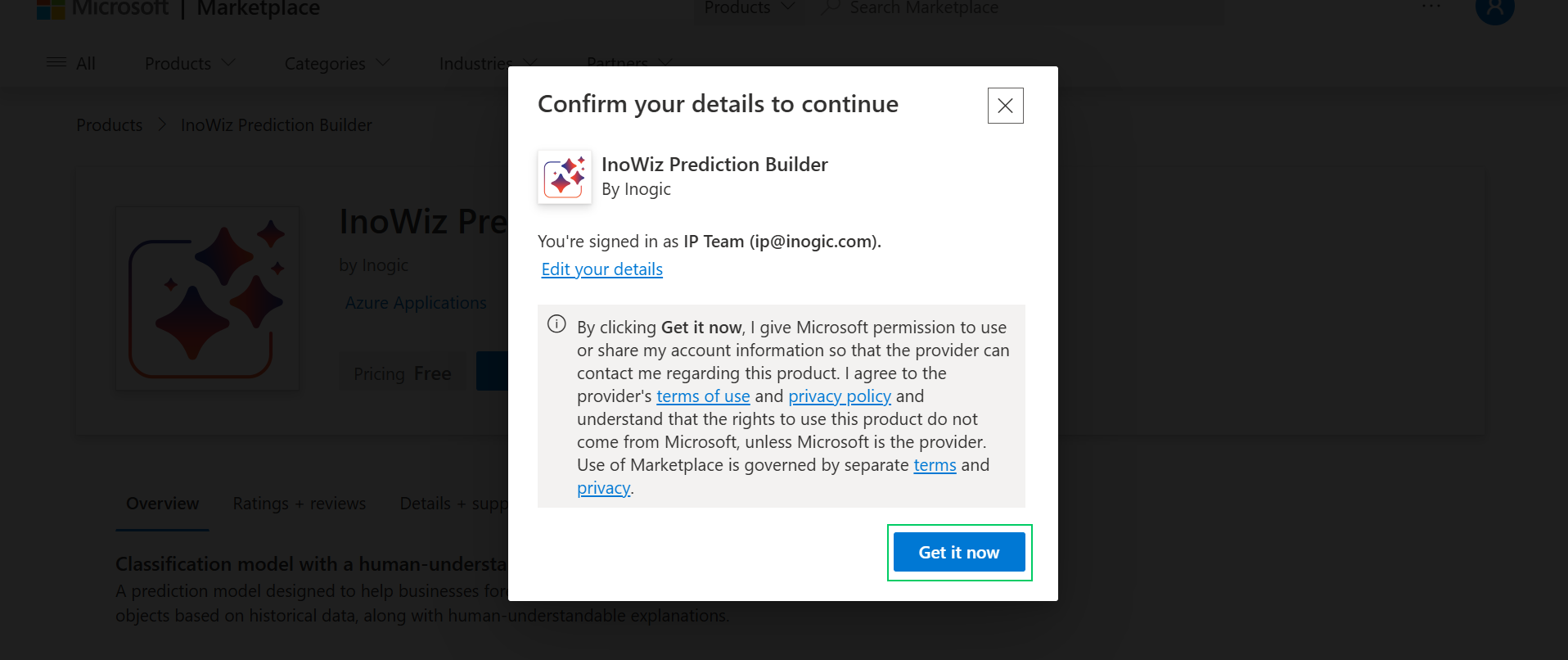Open the provider's privacy policy link
Viewport: 1568px width, 660px height.
point(840,396)
